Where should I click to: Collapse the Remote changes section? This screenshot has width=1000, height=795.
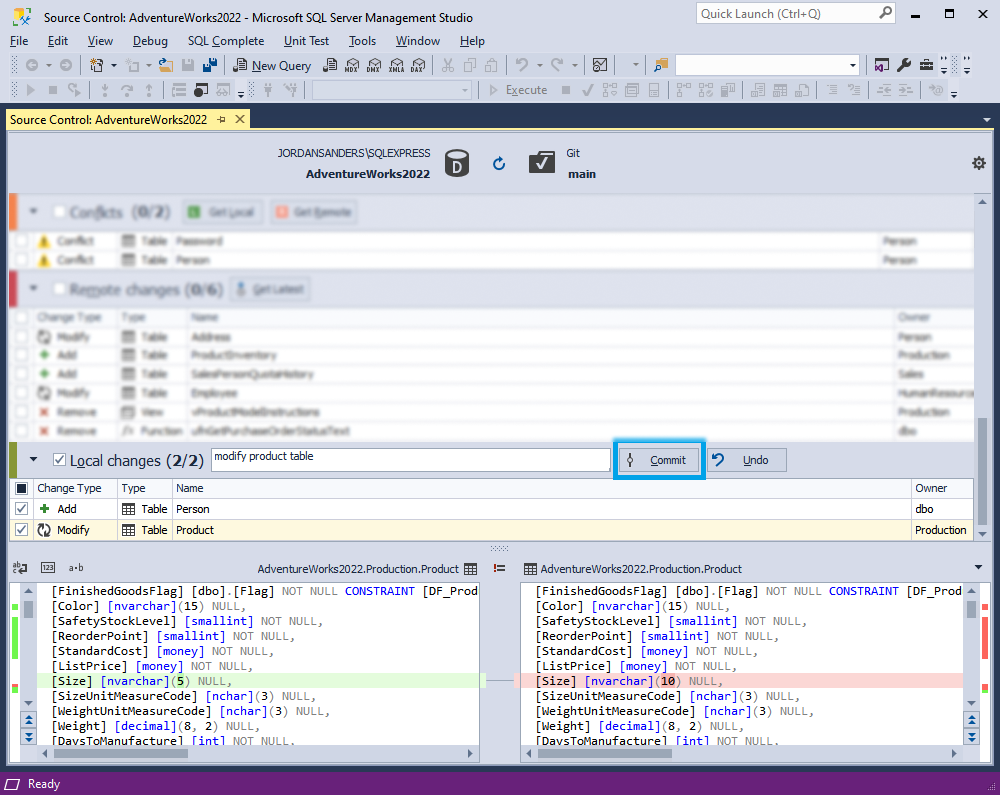pyautogui.click(x=33, y=289)
